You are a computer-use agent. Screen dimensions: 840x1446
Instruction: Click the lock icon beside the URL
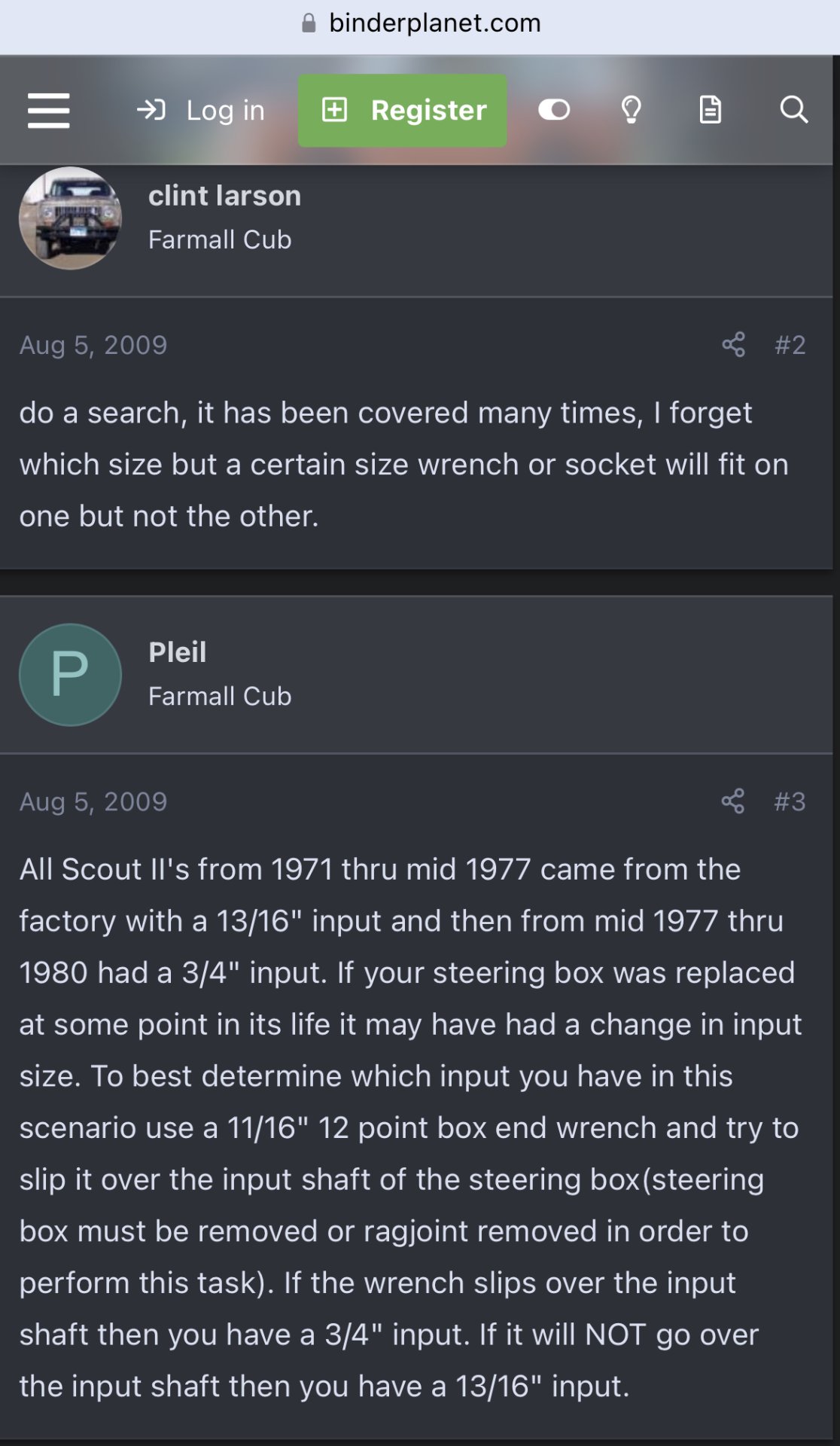(309, 23)
